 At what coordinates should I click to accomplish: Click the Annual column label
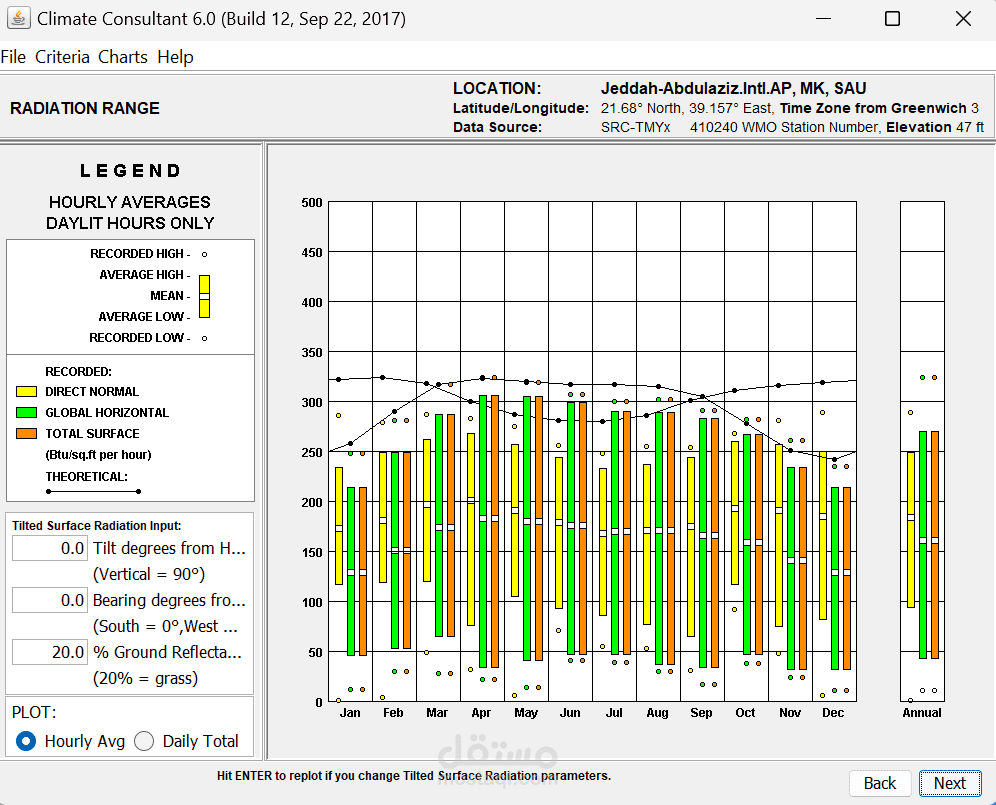(x=922, y=713)
